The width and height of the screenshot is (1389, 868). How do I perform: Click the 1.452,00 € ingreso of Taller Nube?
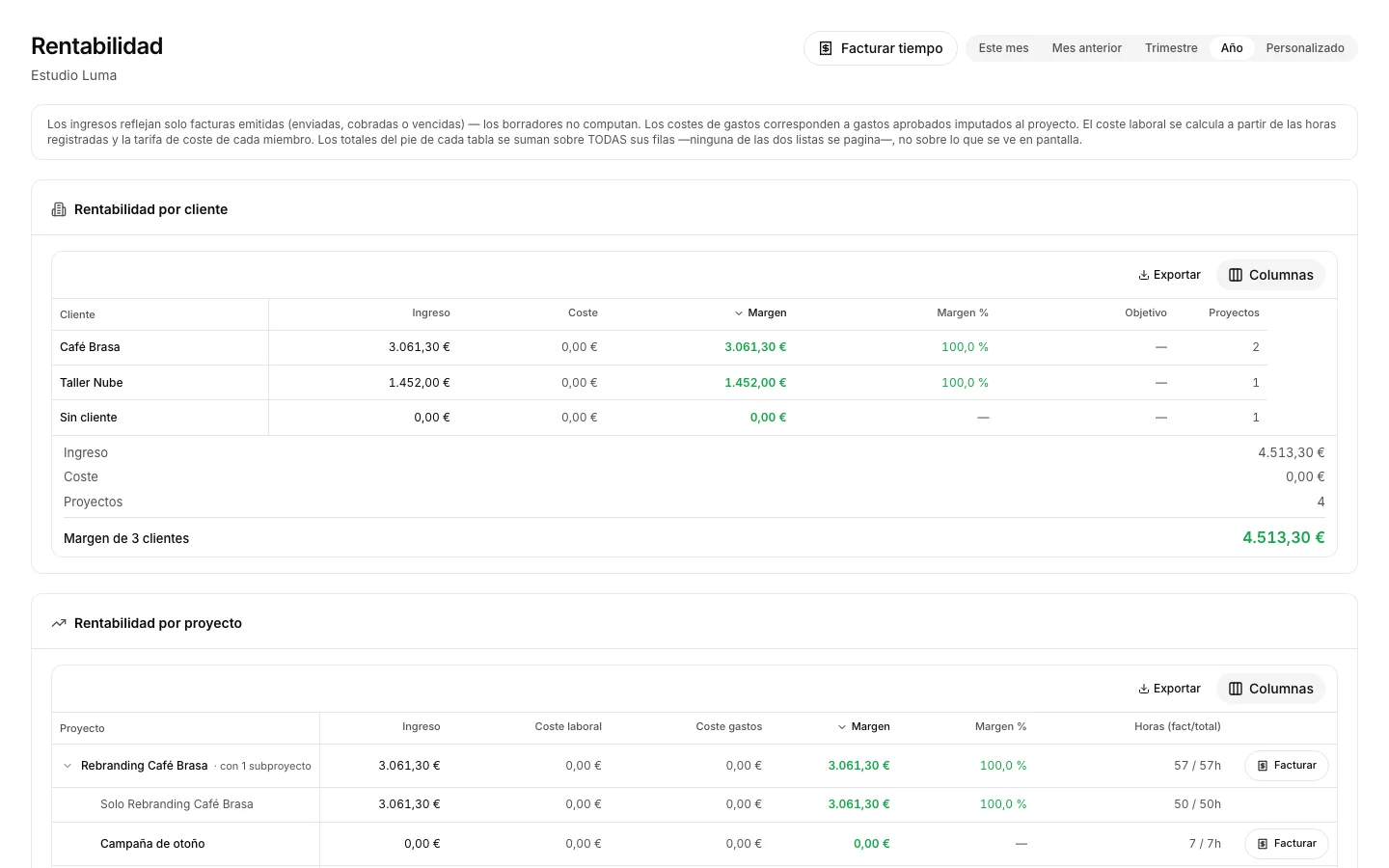tap(419, 383)
